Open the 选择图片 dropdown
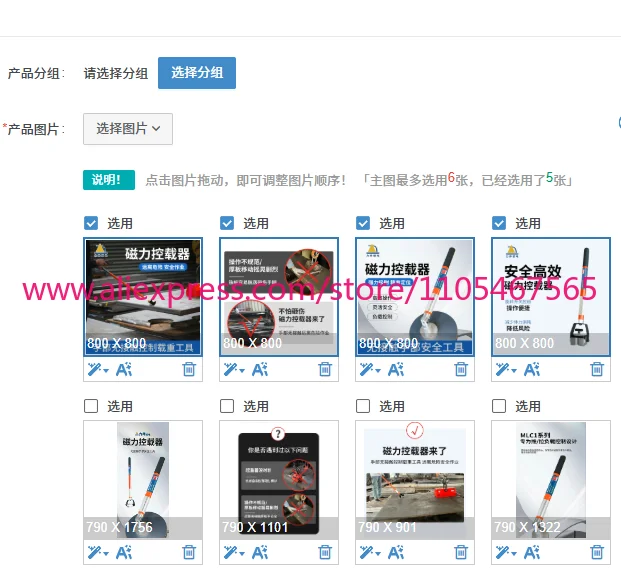Viewport: 621px width, 574px height. pos(128,129)
